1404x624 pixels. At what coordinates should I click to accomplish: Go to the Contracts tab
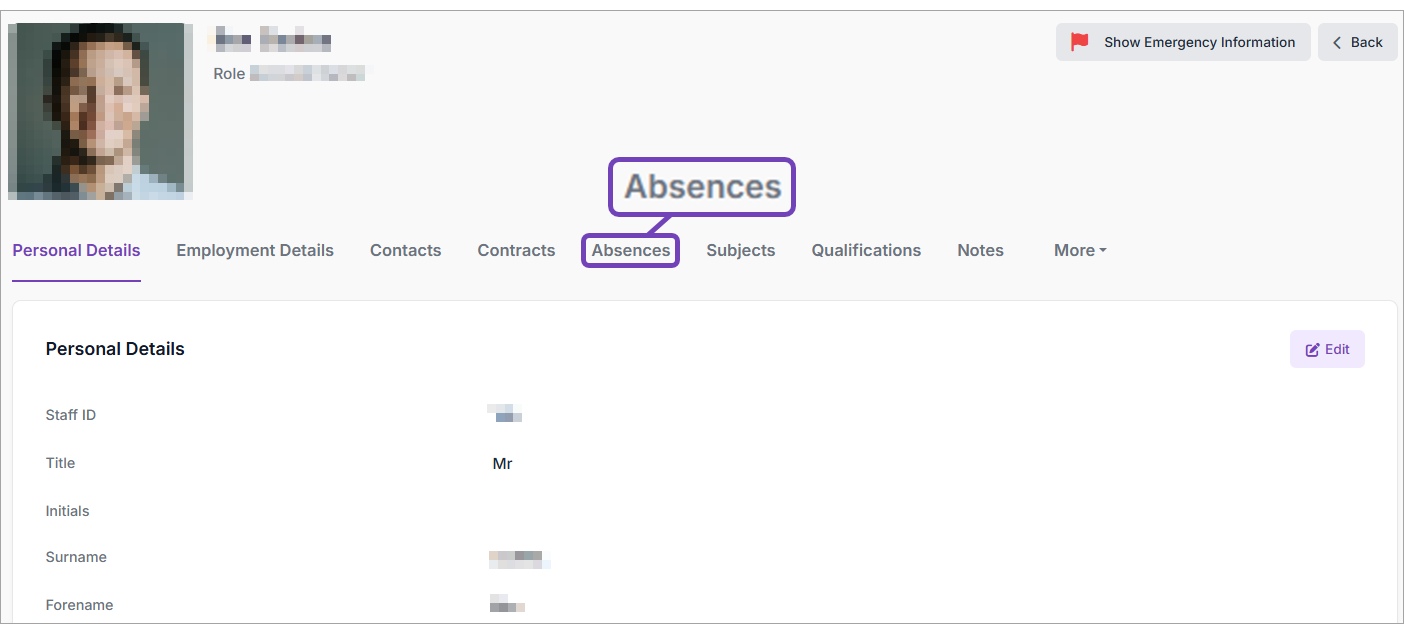516,250
